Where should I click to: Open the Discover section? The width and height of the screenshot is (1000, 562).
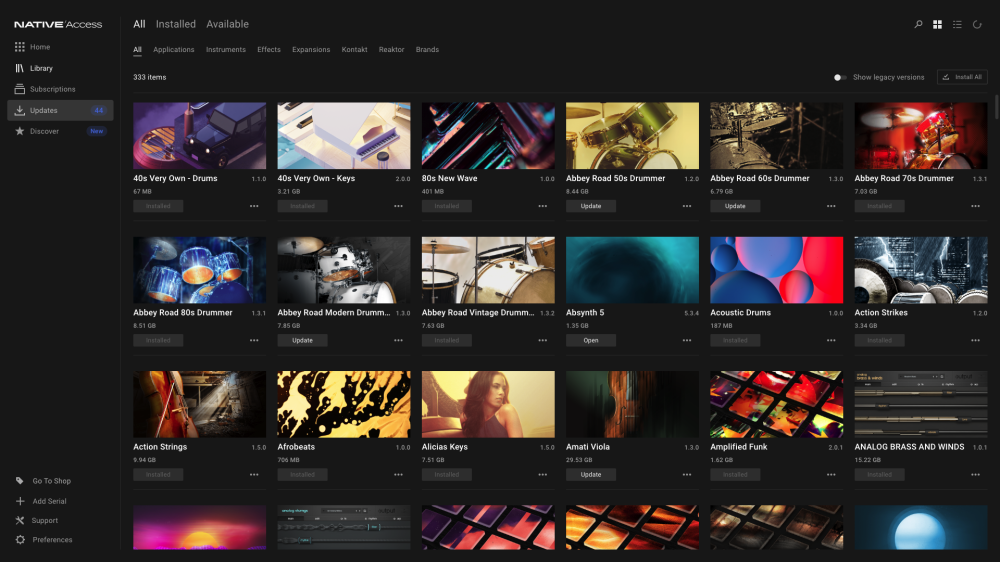tap(60, 131)
